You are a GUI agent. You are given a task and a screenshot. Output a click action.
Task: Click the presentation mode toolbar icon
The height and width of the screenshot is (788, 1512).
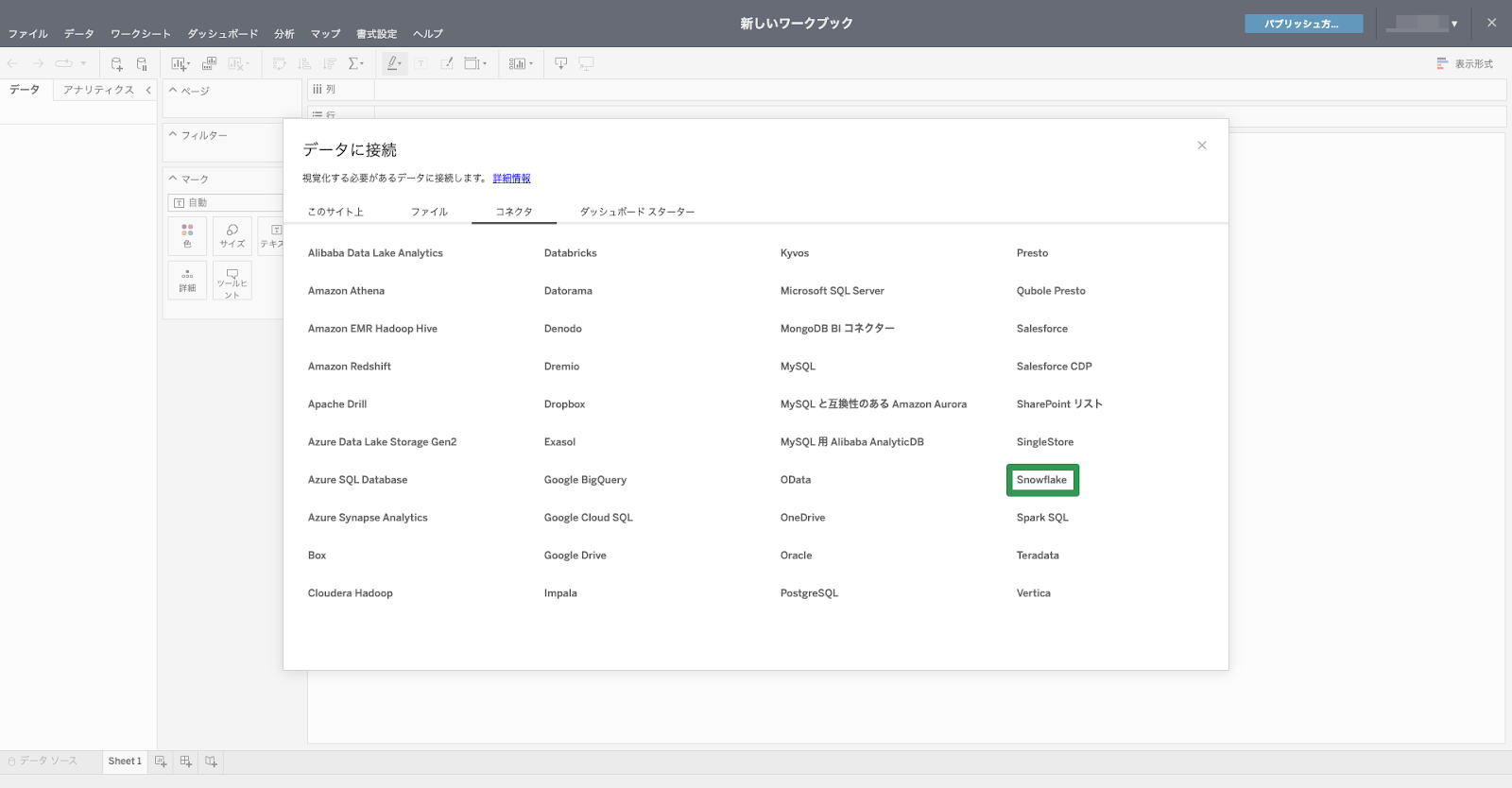[x=587, y=64]
